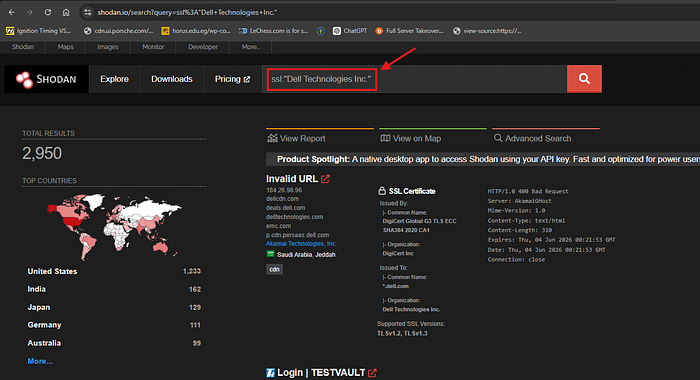Click the SSL Certificate lock icon
This screenshot has width=700, height=380.
coord(382,191)
